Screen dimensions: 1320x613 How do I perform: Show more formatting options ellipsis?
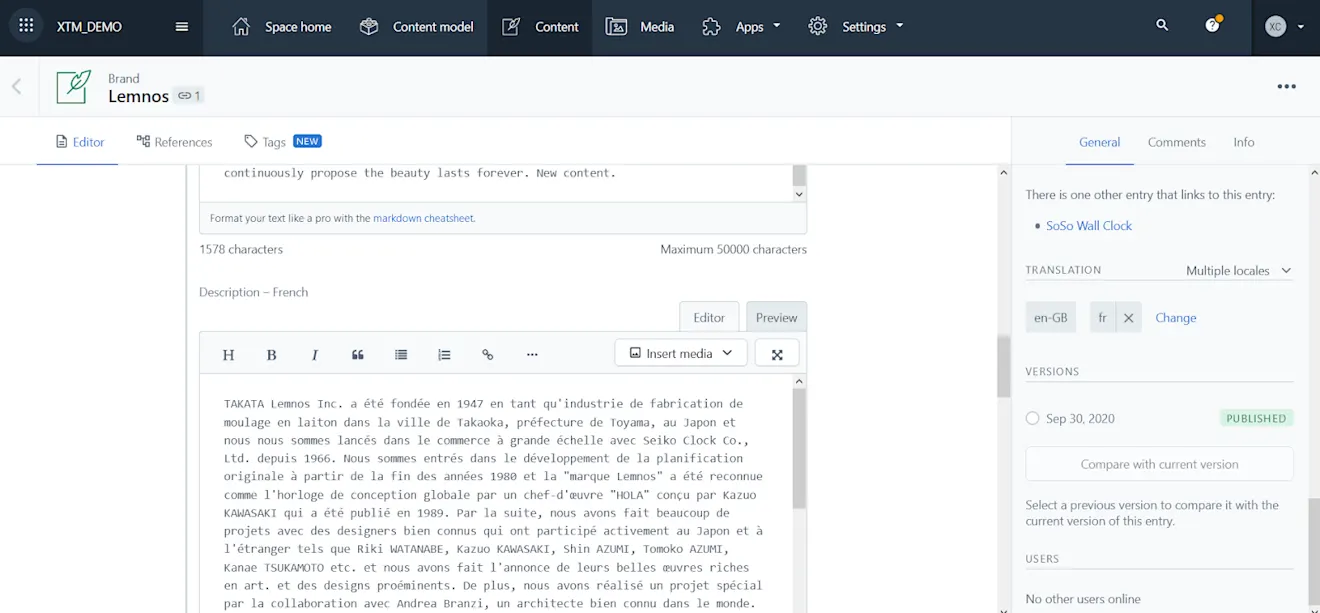(532, 354)
